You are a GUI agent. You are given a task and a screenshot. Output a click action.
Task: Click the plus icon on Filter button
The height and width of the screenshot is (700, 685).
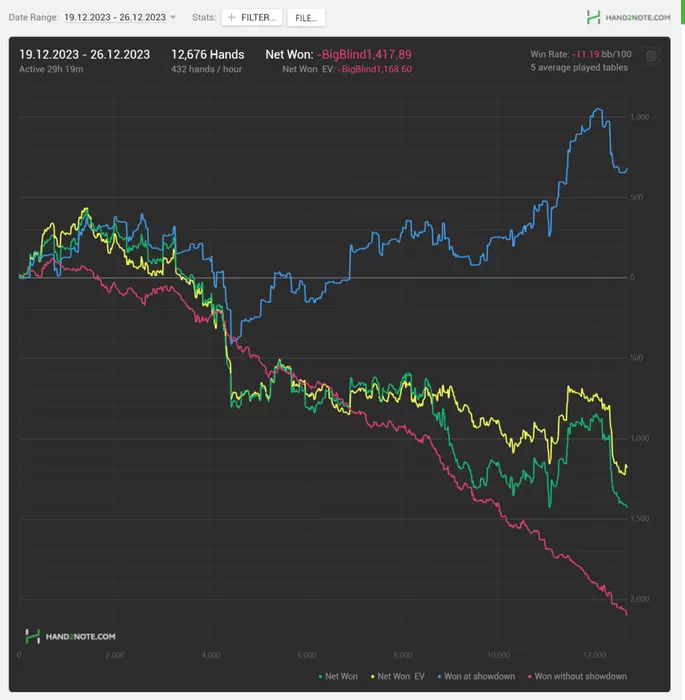pos(231,17)
